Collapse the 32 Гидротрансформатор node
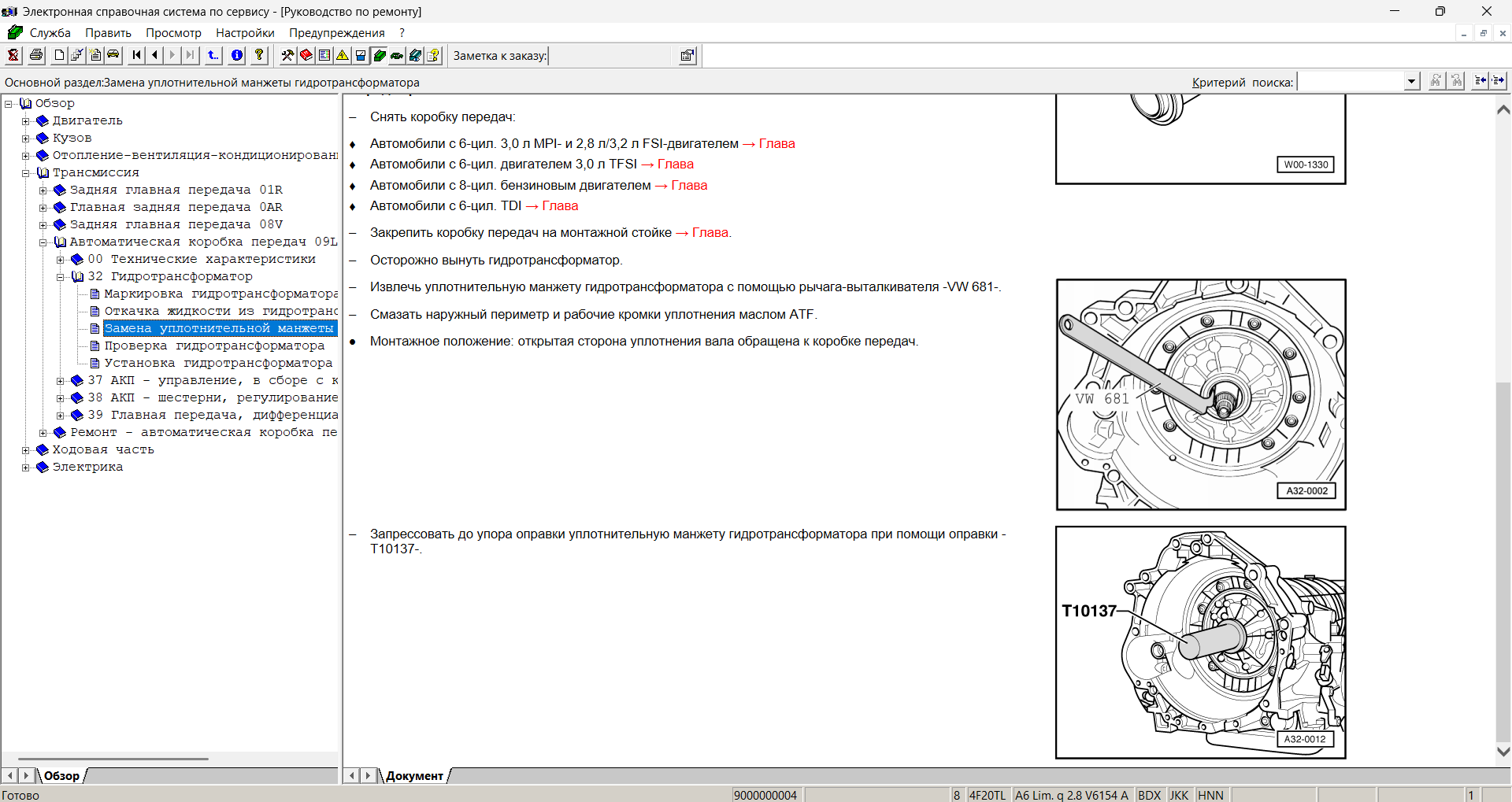Screen dimensions: 1512x802 click(61, 277)
